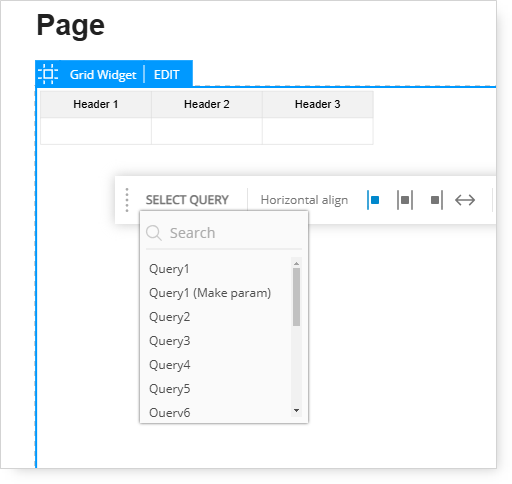Select left horizontal align icon
This screenshot has width=512, height=484.
tap(373, 200)
